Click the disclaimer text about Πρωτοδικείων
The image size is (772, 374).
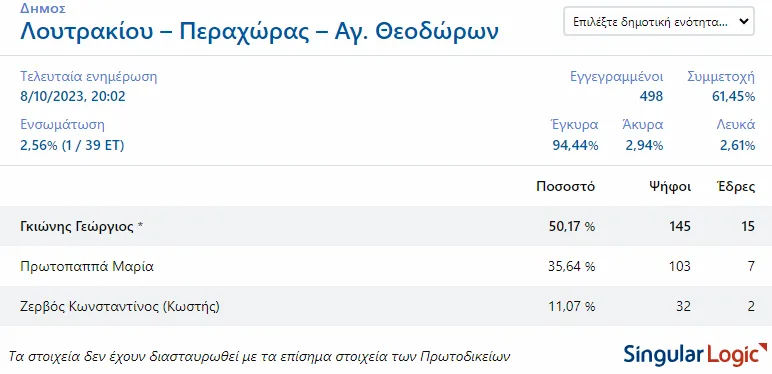pyautogui.click(x=259, y=356)
